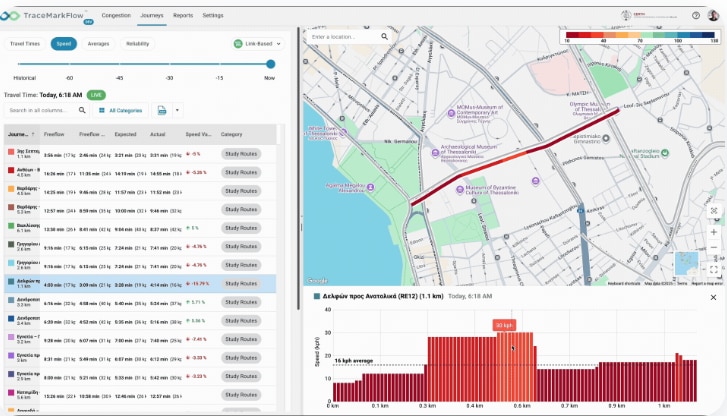Toggle fullscreen map view
Image resolution: width=727 pixels, height=416 pixels.
click(713, 269)
